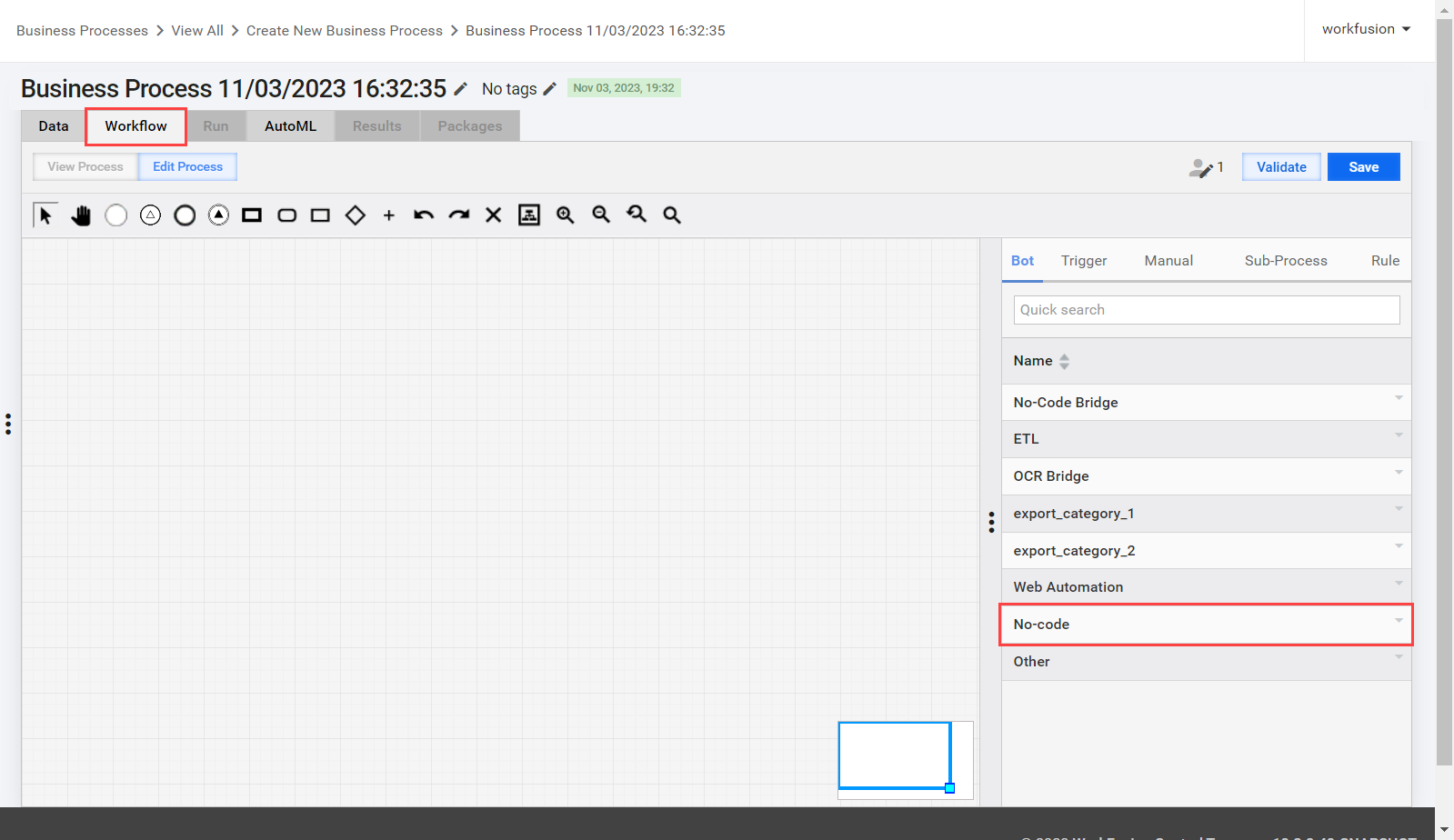Go to Business Processes breadcrumb

(82, 31)
